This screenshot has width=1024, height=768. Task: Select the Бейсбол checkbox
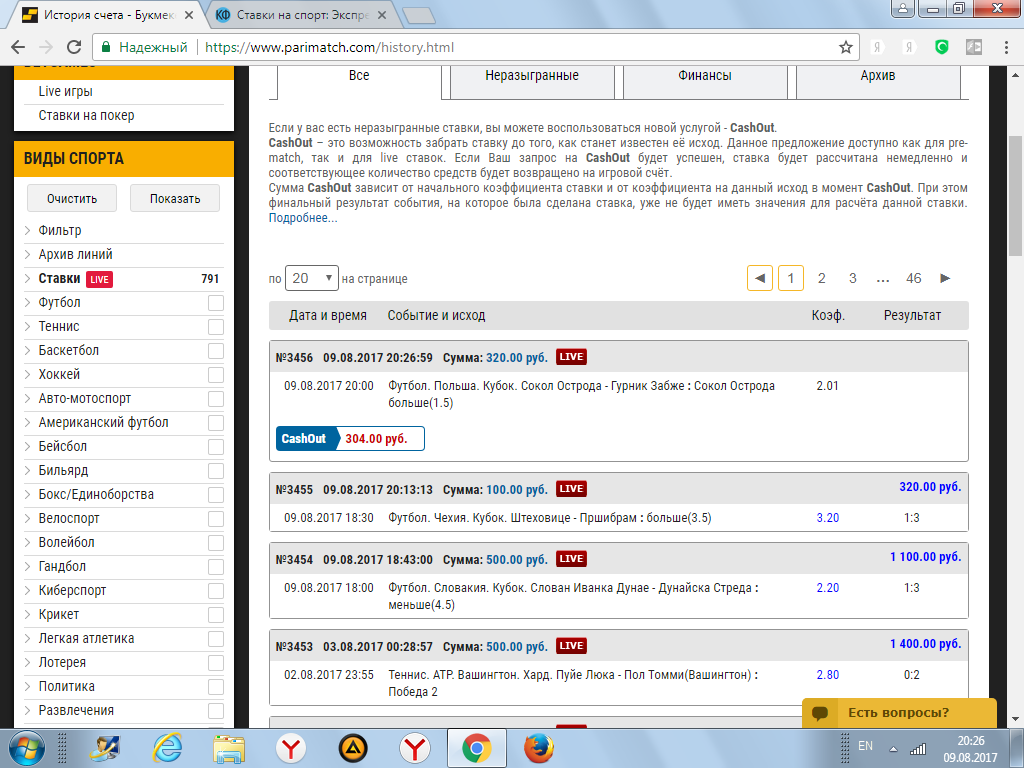(x=216, y=447)
